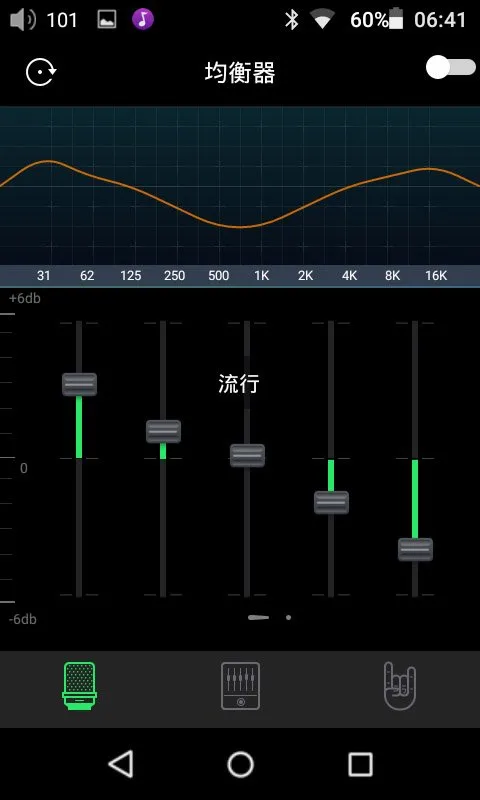This screenshot has height=800, width=480.
Task: Open the mixer sliders preset icon
Action: 240,686
